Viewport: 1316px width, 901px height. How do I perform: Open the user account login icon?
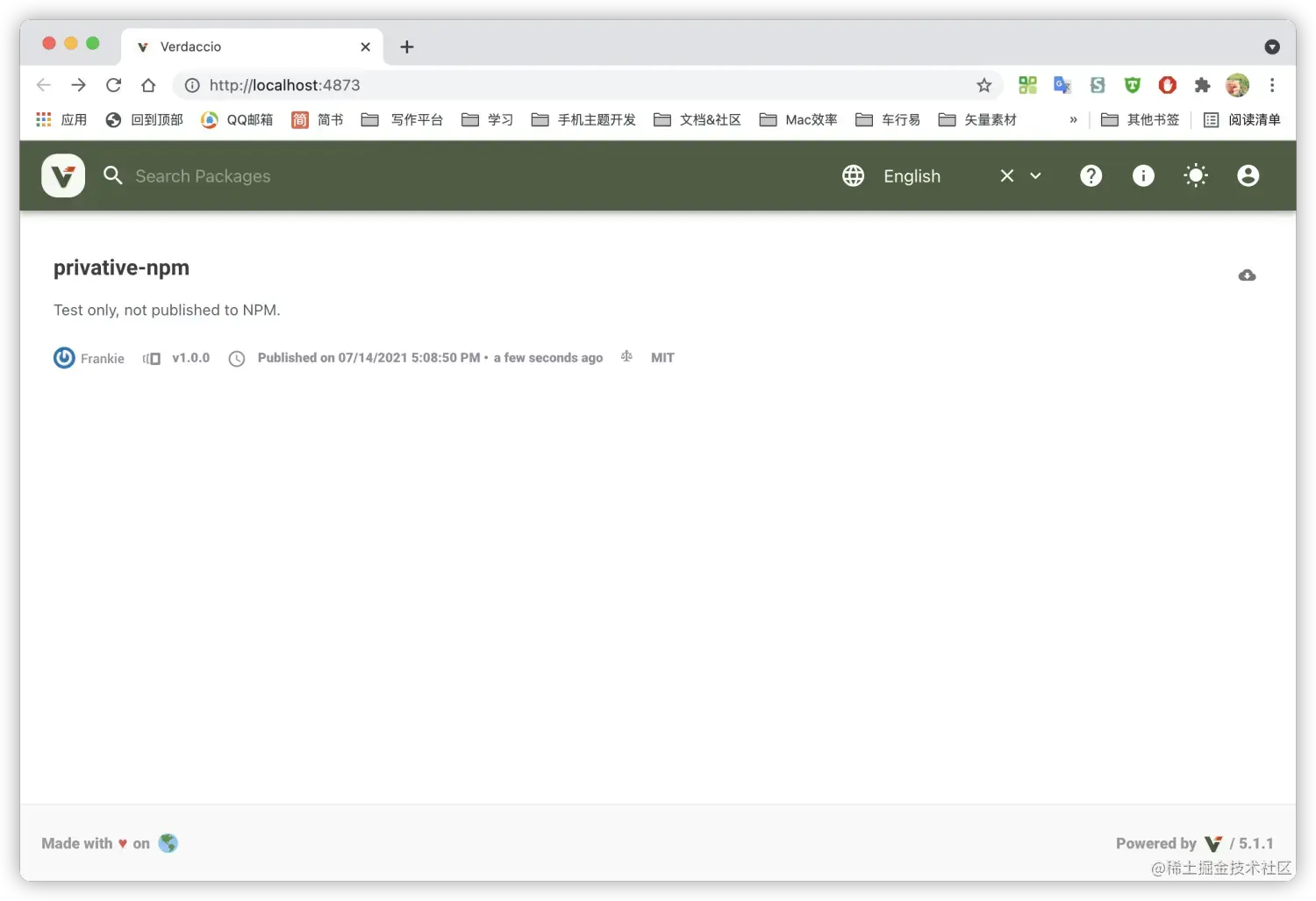tap(1248, 175)
